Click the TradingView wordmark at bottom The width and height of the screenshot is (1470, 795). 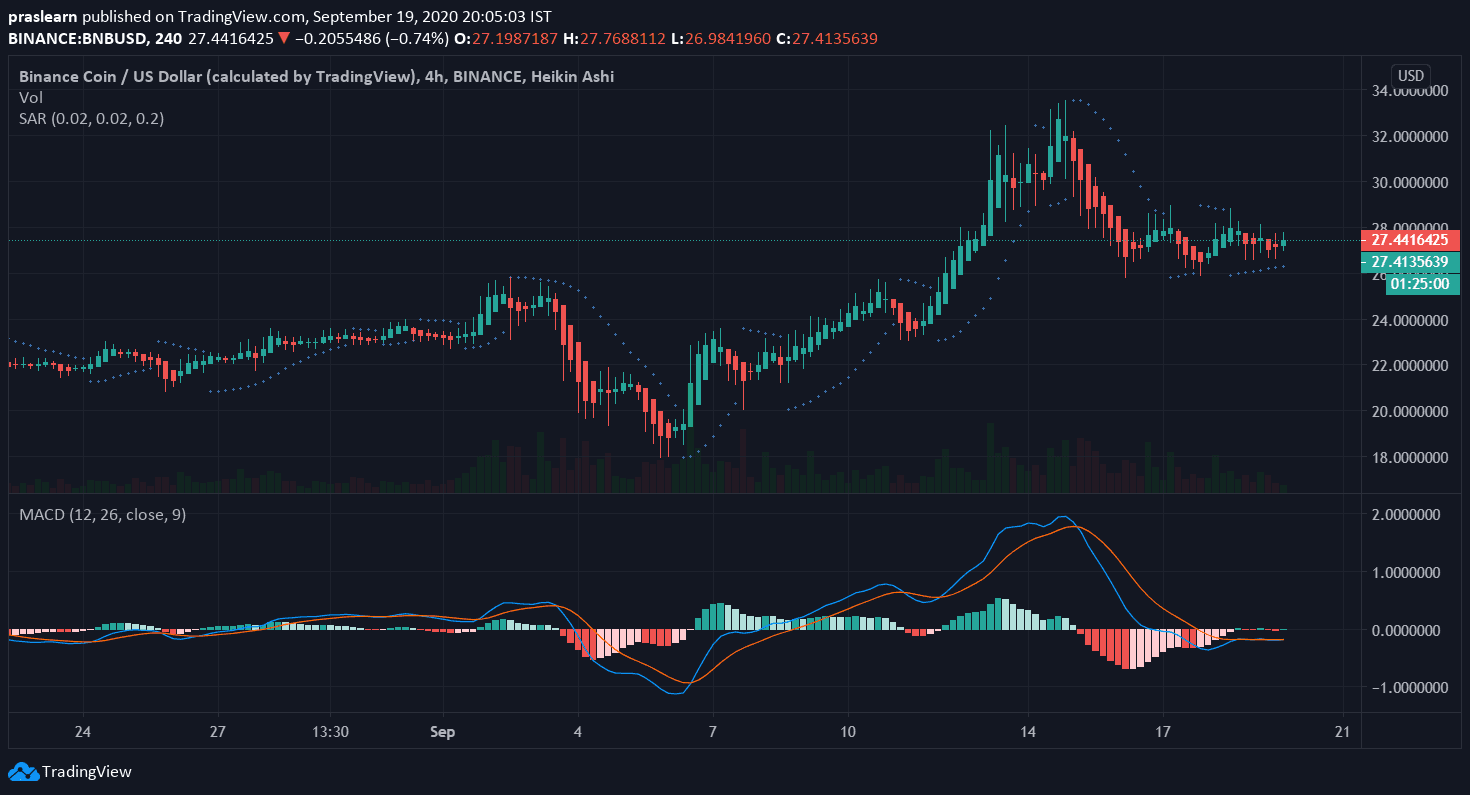coord(87,772)
